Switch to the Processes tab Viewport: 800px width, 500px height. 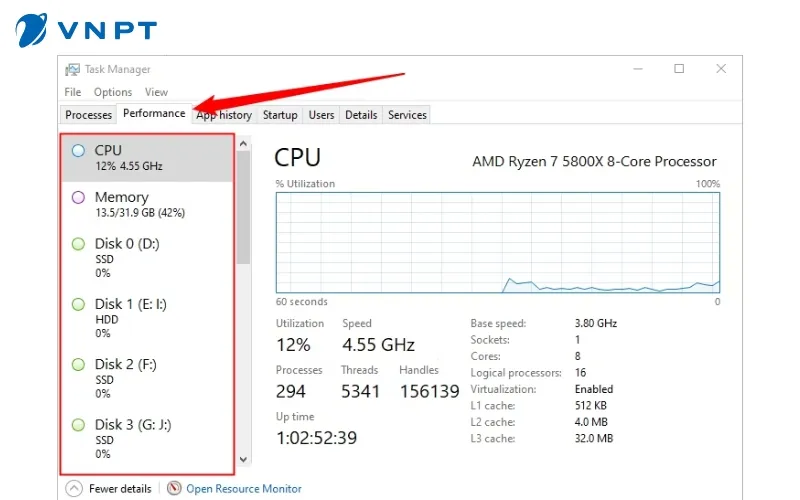pos(89,115)
